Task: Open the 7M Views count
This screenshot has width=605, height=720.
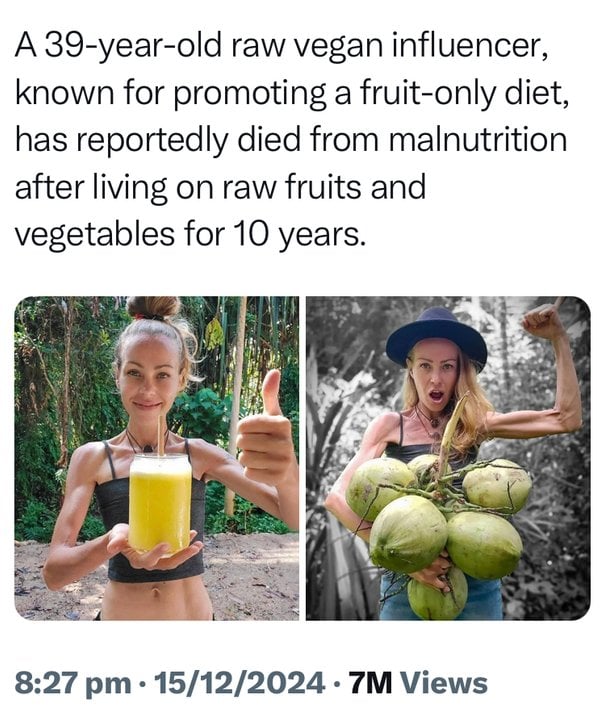Action: [x=418, y=683]
